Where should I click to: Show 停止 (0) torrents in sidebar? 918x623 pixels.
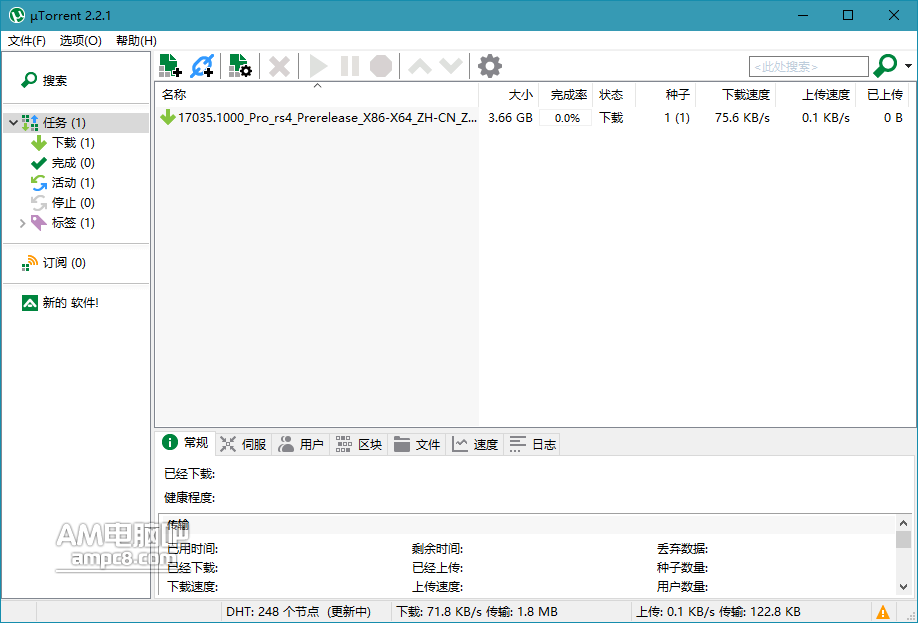[63, 203]
